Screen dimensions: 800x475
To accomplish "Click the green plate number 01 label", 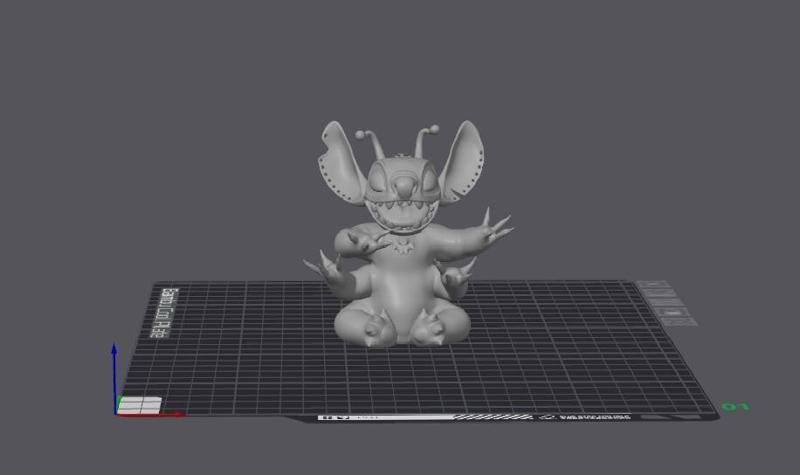I will pyautogui.click(x=735, y=407).
